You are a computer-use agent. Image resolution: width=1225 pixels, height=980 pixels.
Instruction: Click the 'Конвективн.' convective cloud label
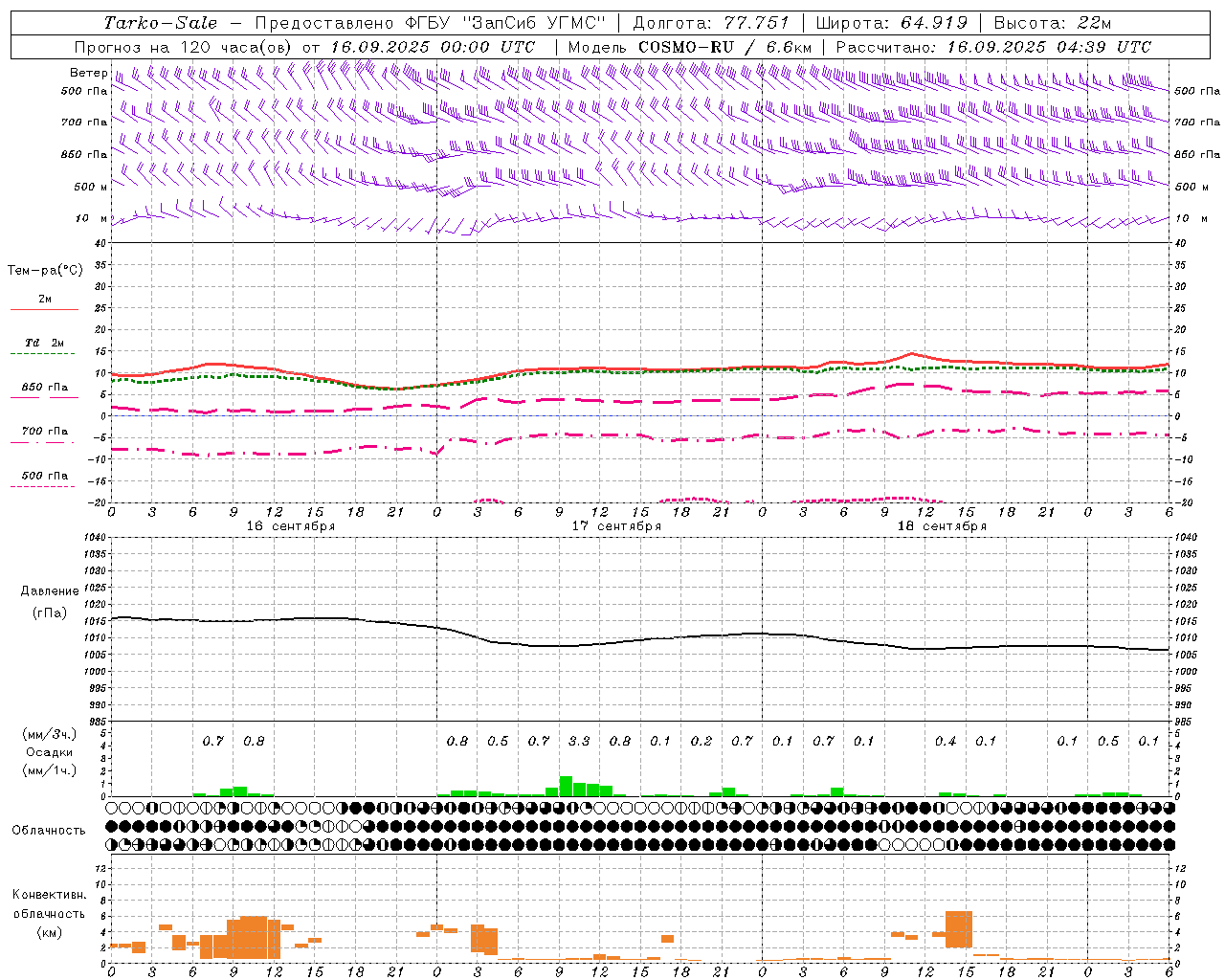point(49,895)
